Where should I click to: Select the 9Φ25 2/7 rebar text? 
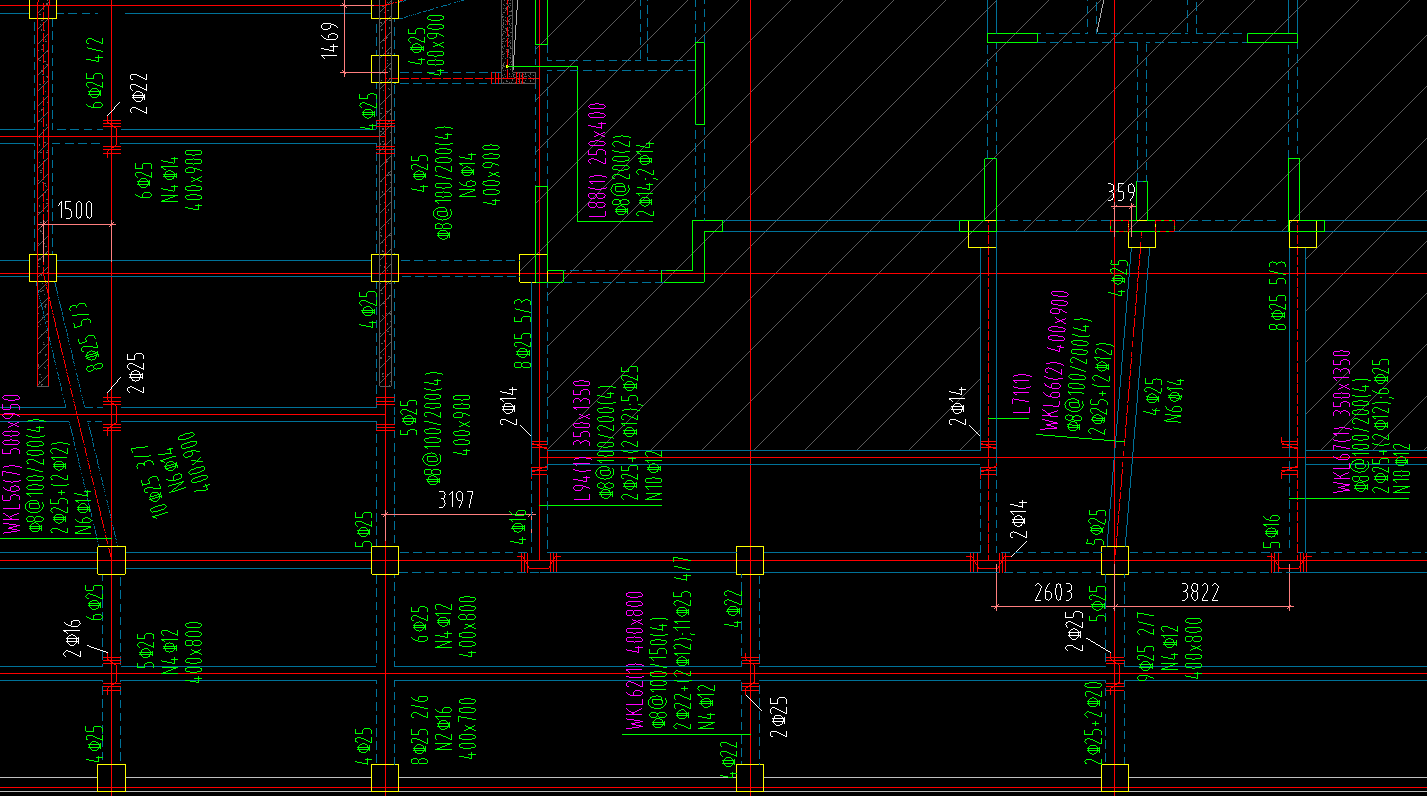(x=1146, y=647)
